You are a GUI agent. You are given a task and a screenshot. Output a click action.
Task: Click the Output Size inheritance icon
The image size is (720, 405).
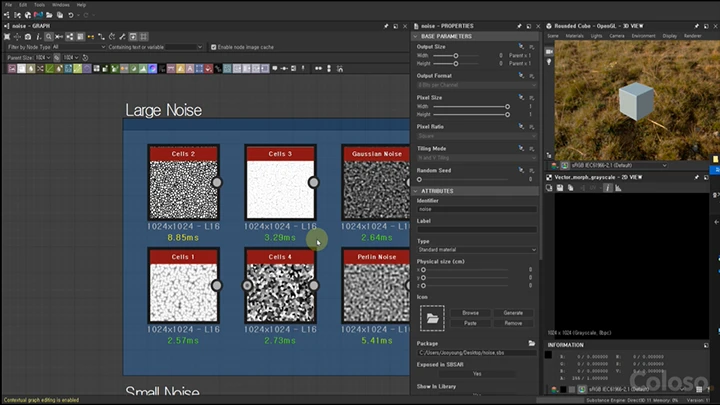point(521,46)
